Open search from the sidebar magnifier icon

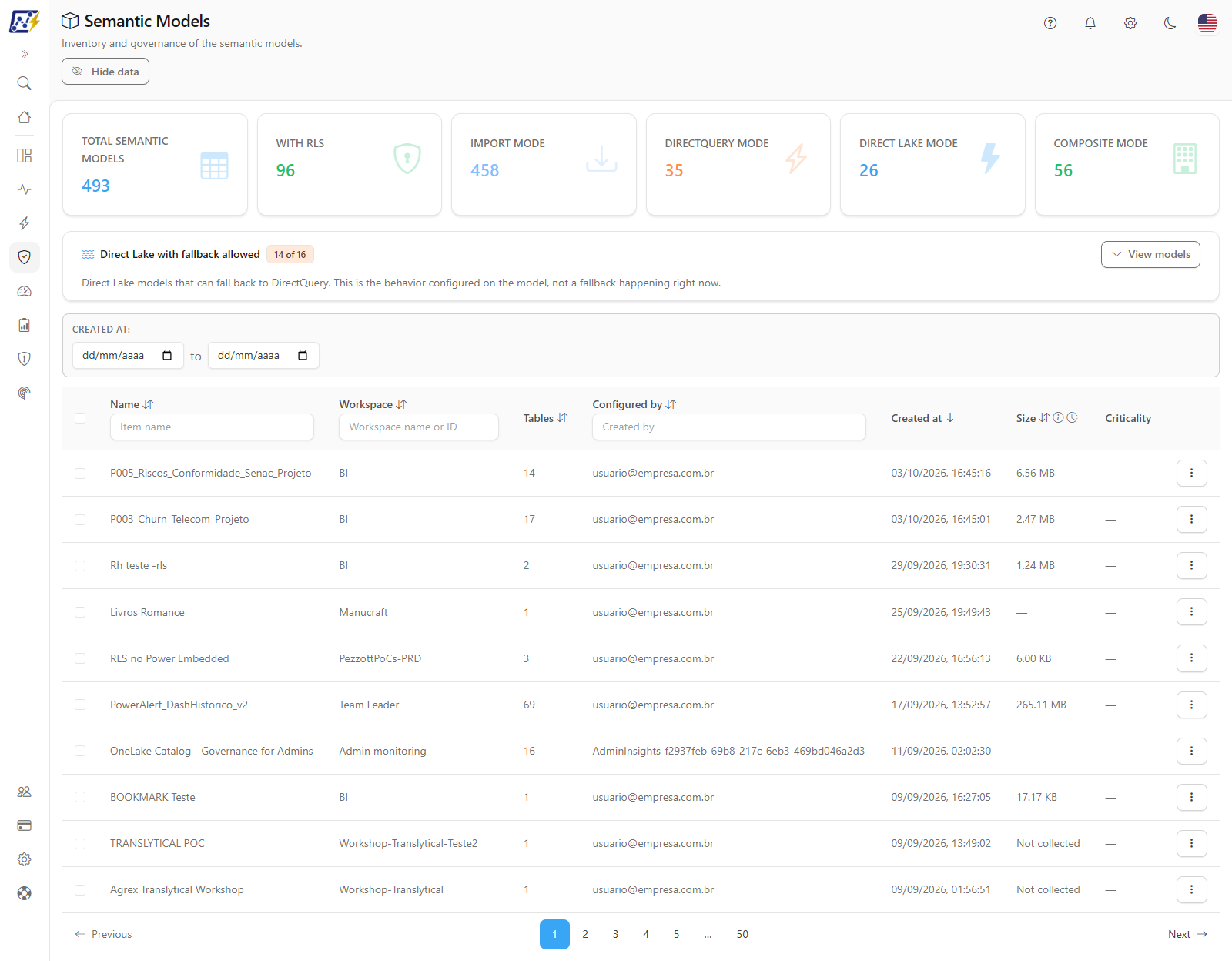click(x=24, y=83)
